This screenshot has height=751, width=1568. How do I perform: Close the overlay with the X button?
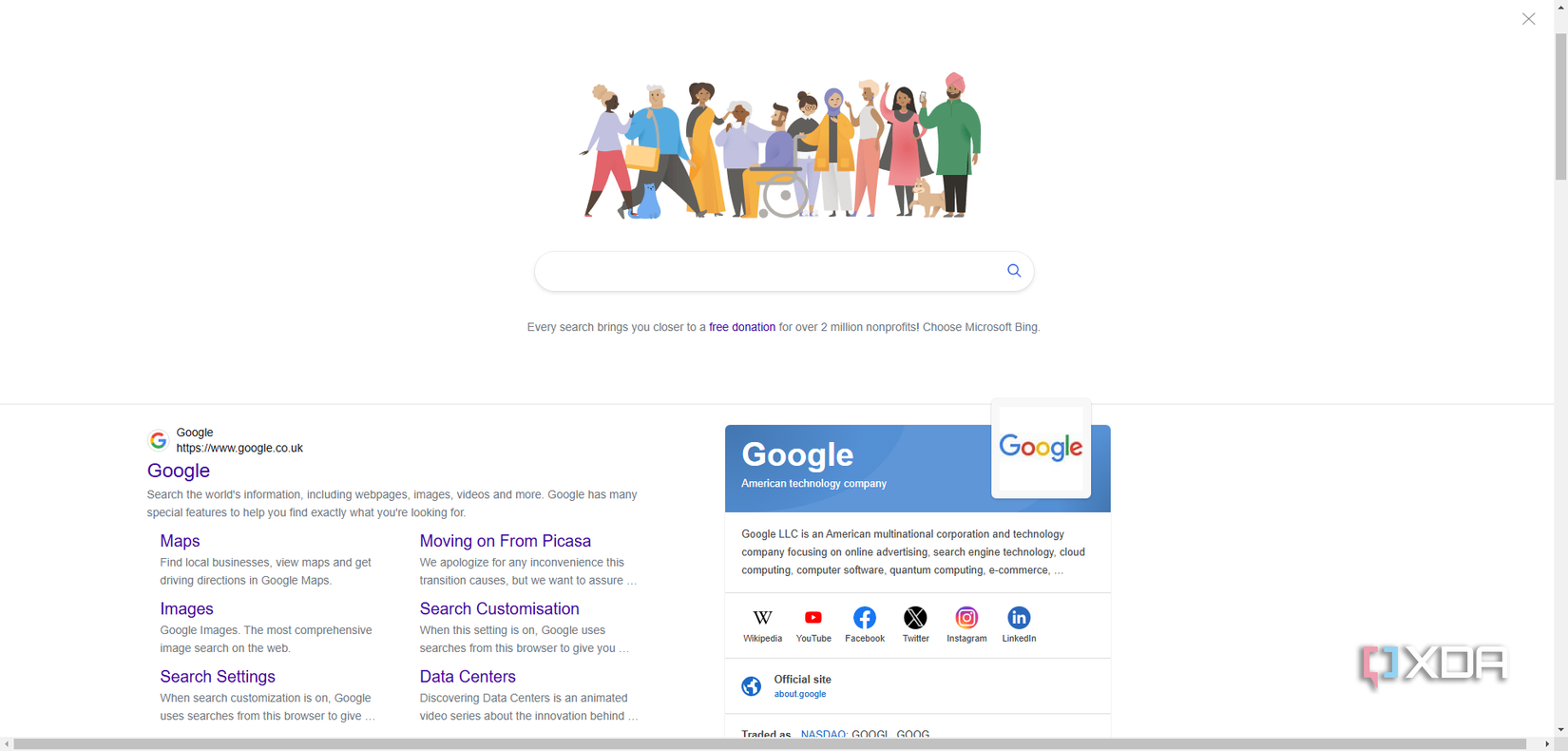[1528, 19]
